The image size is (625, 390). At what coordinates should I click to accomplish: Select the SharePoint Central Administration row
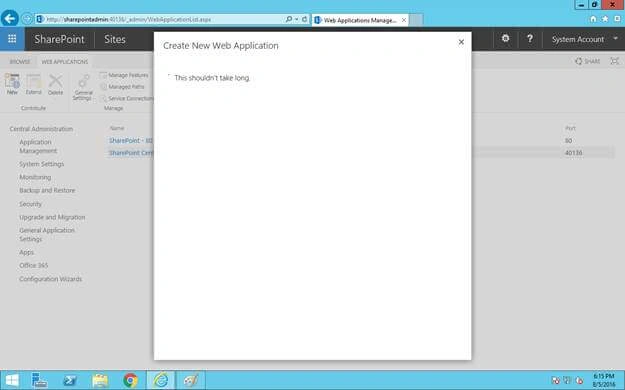point(131,153)
